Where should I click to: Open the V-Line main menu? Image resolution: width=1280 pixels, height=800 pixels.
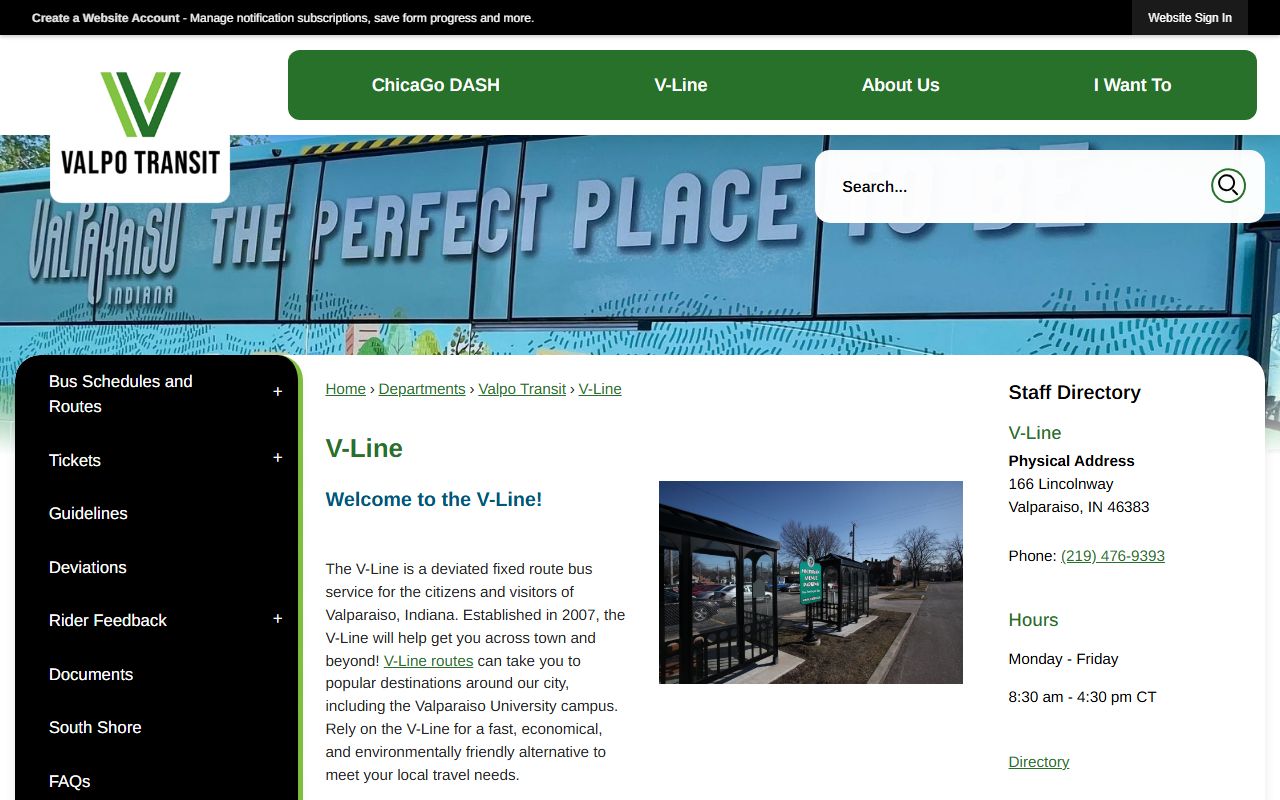click(681, 85)
